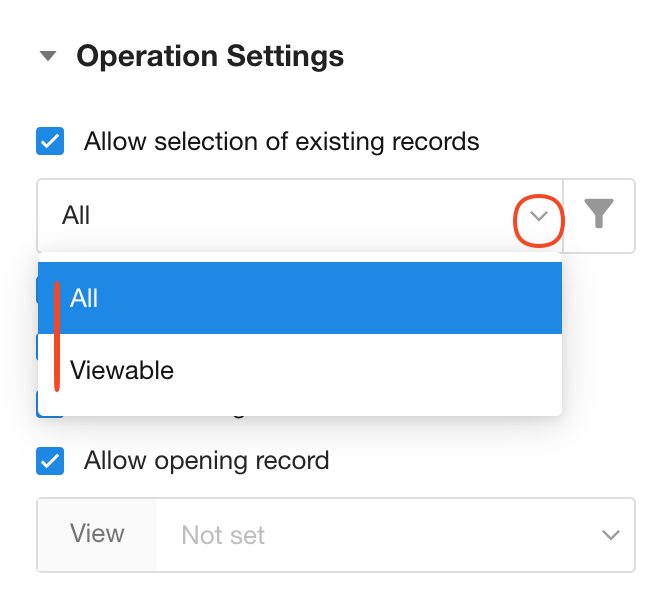Uncheck Allow selection of existing records checkbox
Screen dimensions: 672x594
[x=50, y=141]
